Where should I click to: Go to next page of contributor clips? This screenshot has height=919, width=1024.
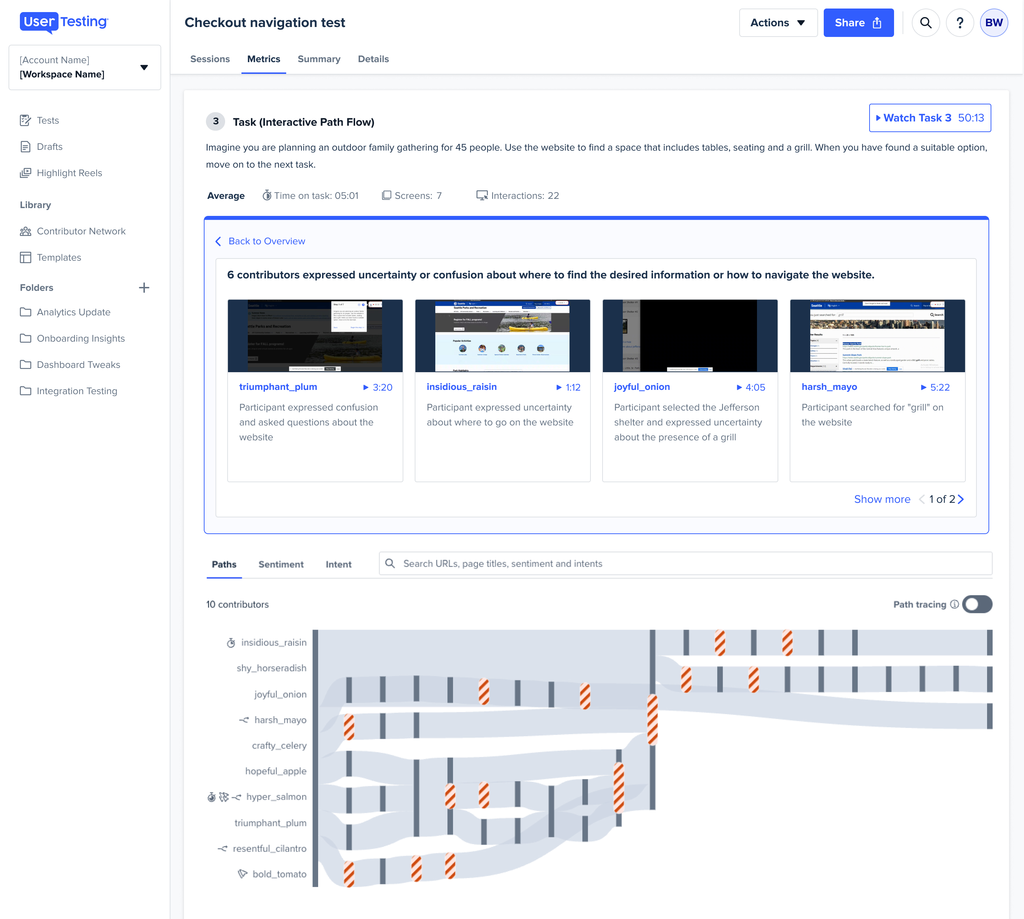click(961, 499)
